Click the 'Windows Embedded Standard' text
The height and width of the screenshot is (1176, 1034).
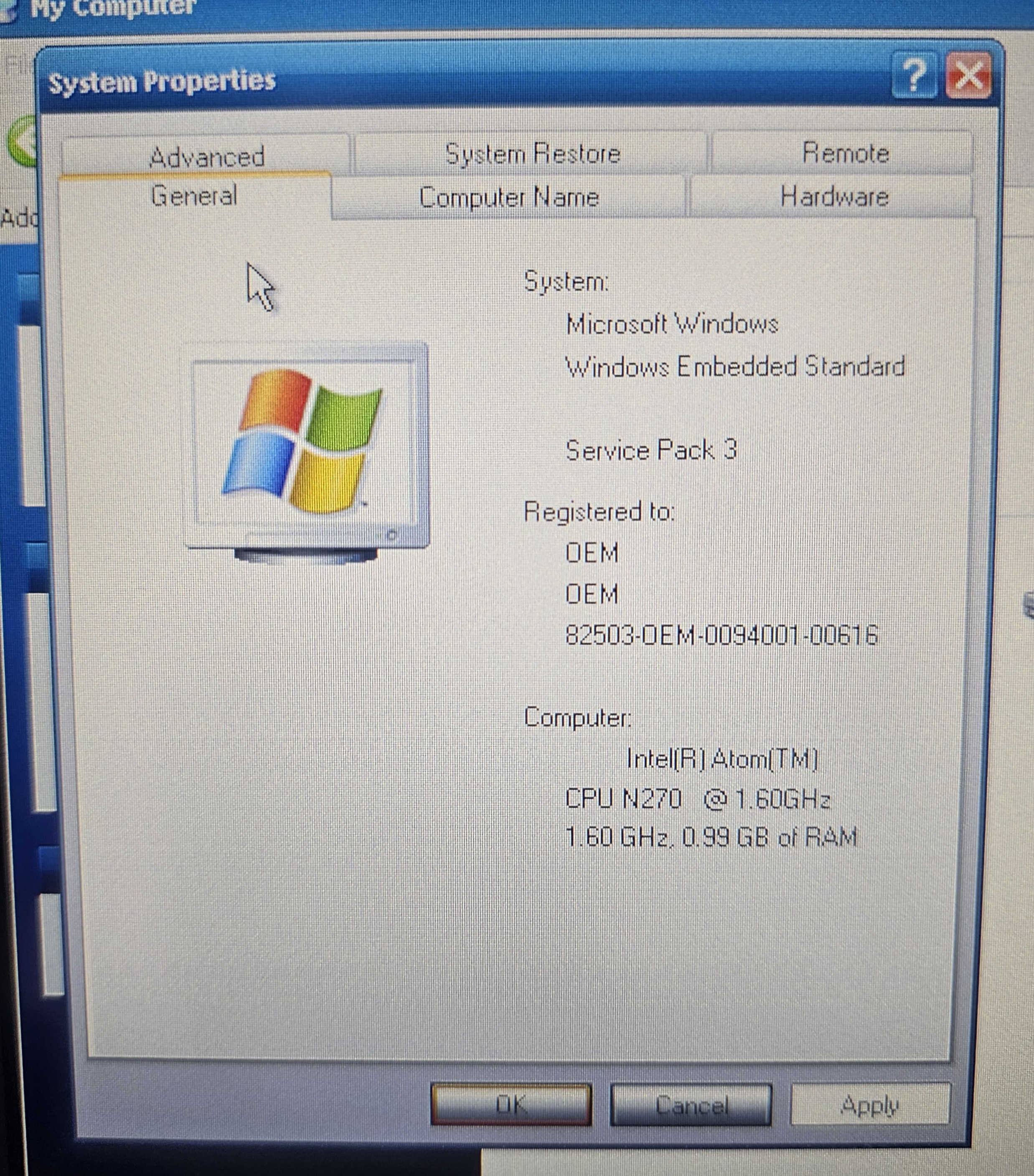[x=735, y=367]
